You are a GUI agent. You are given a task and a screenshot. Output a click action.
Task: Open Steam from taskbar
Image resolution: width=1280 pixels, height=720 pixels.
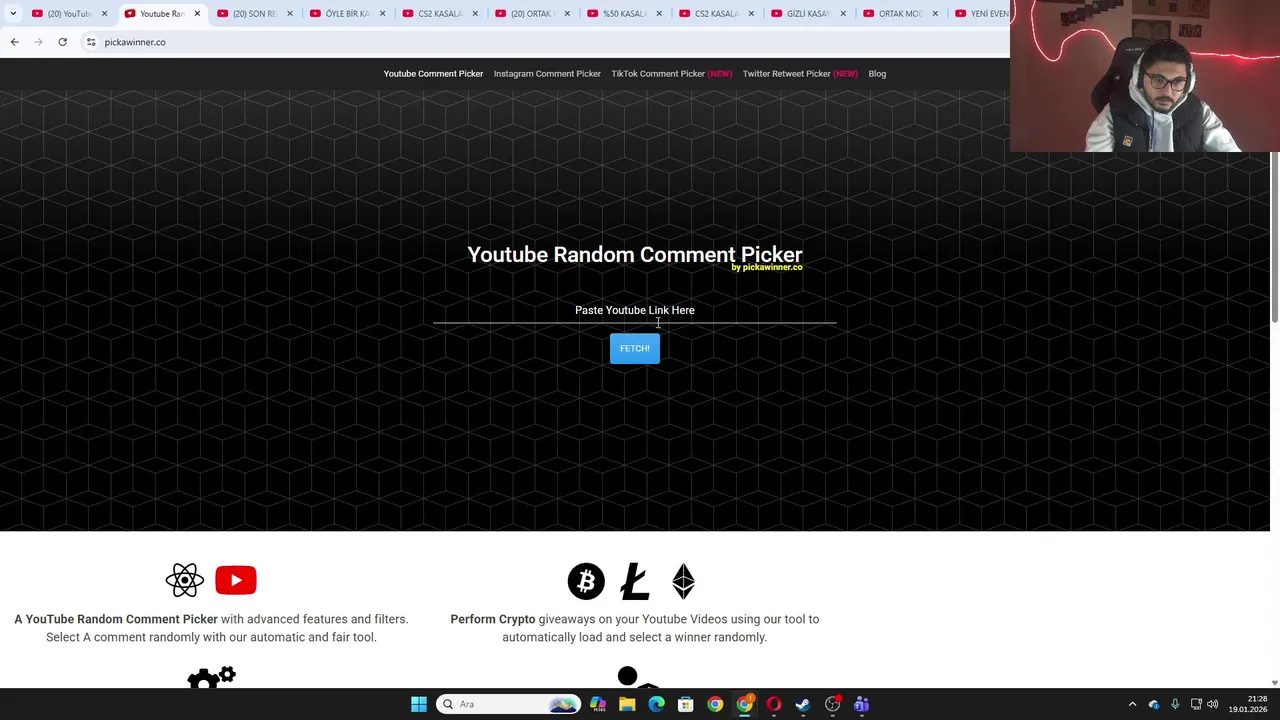click(803, 704)
